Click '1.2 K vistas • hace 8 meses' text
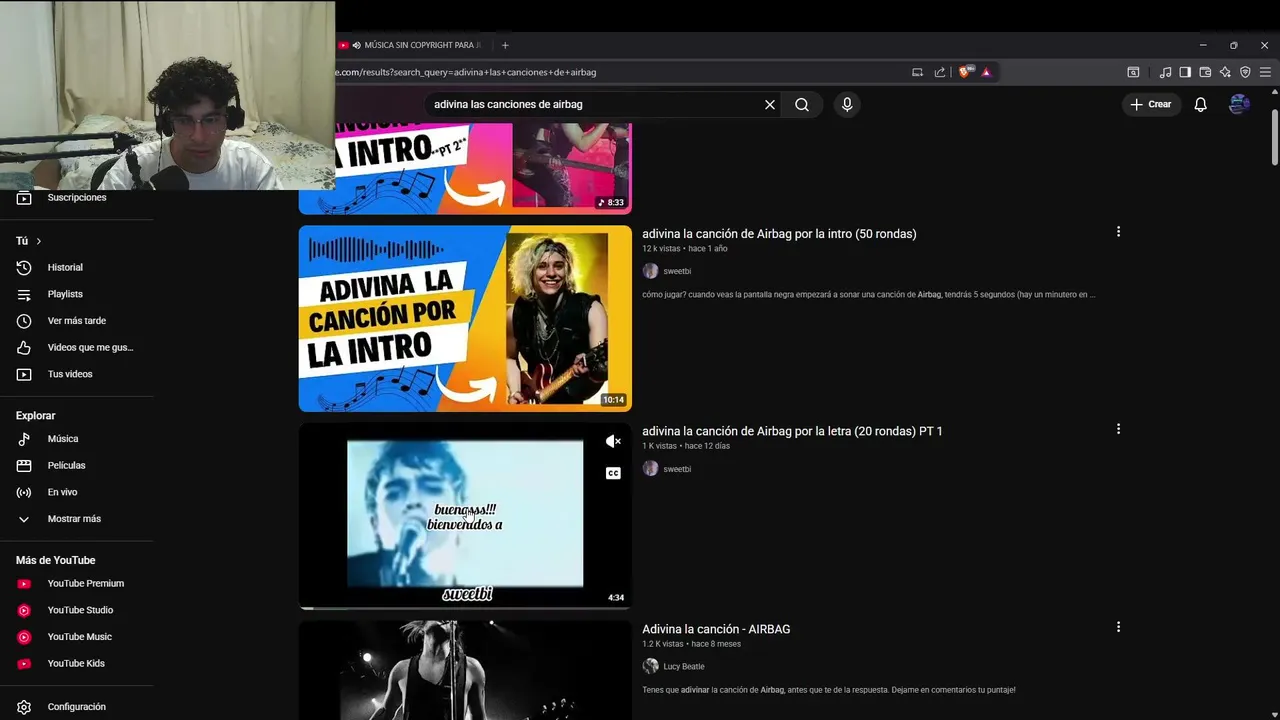 (691, 644)
